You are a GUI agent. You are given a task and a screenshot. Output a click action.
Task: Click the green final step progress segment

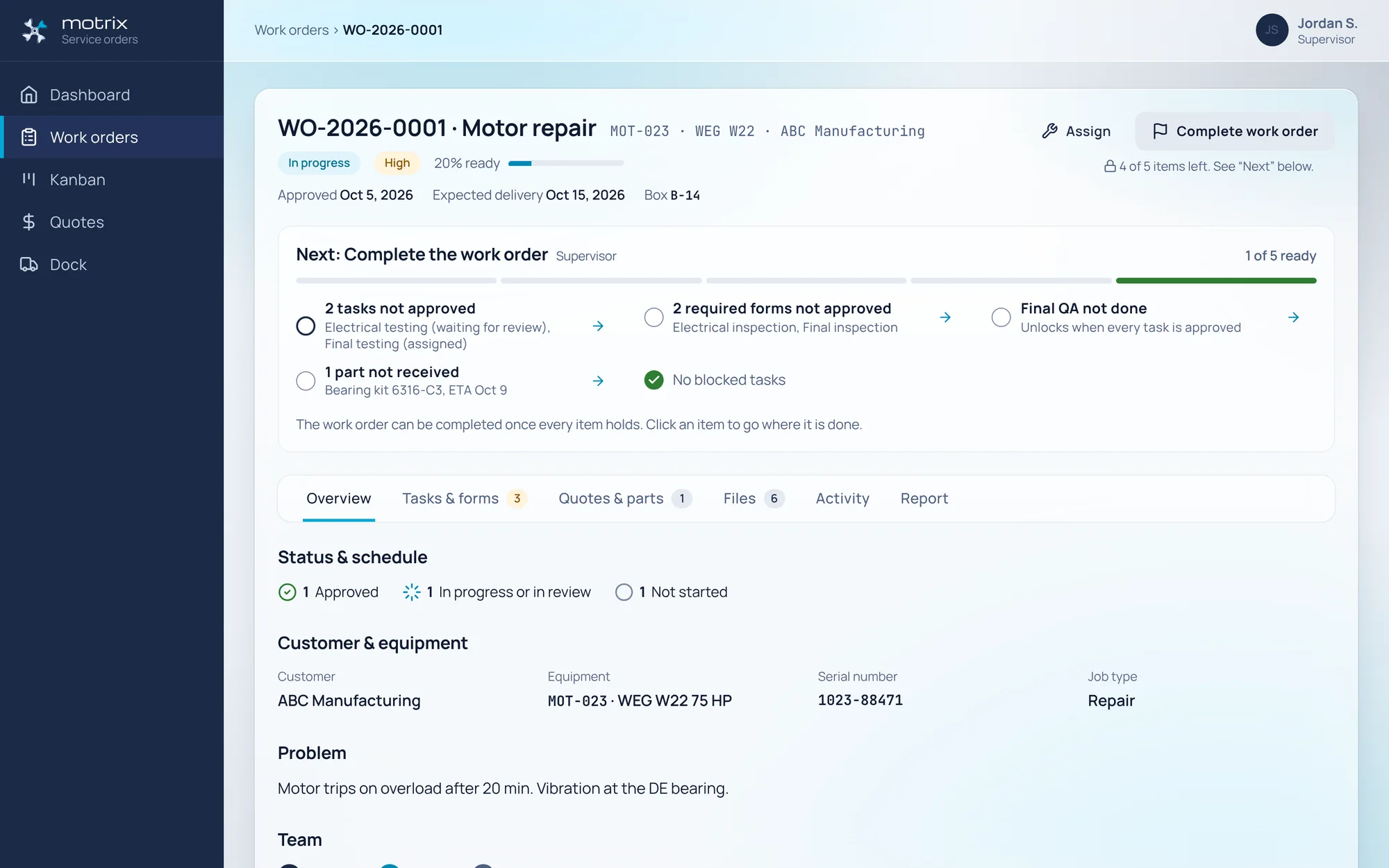[1216, 281]
